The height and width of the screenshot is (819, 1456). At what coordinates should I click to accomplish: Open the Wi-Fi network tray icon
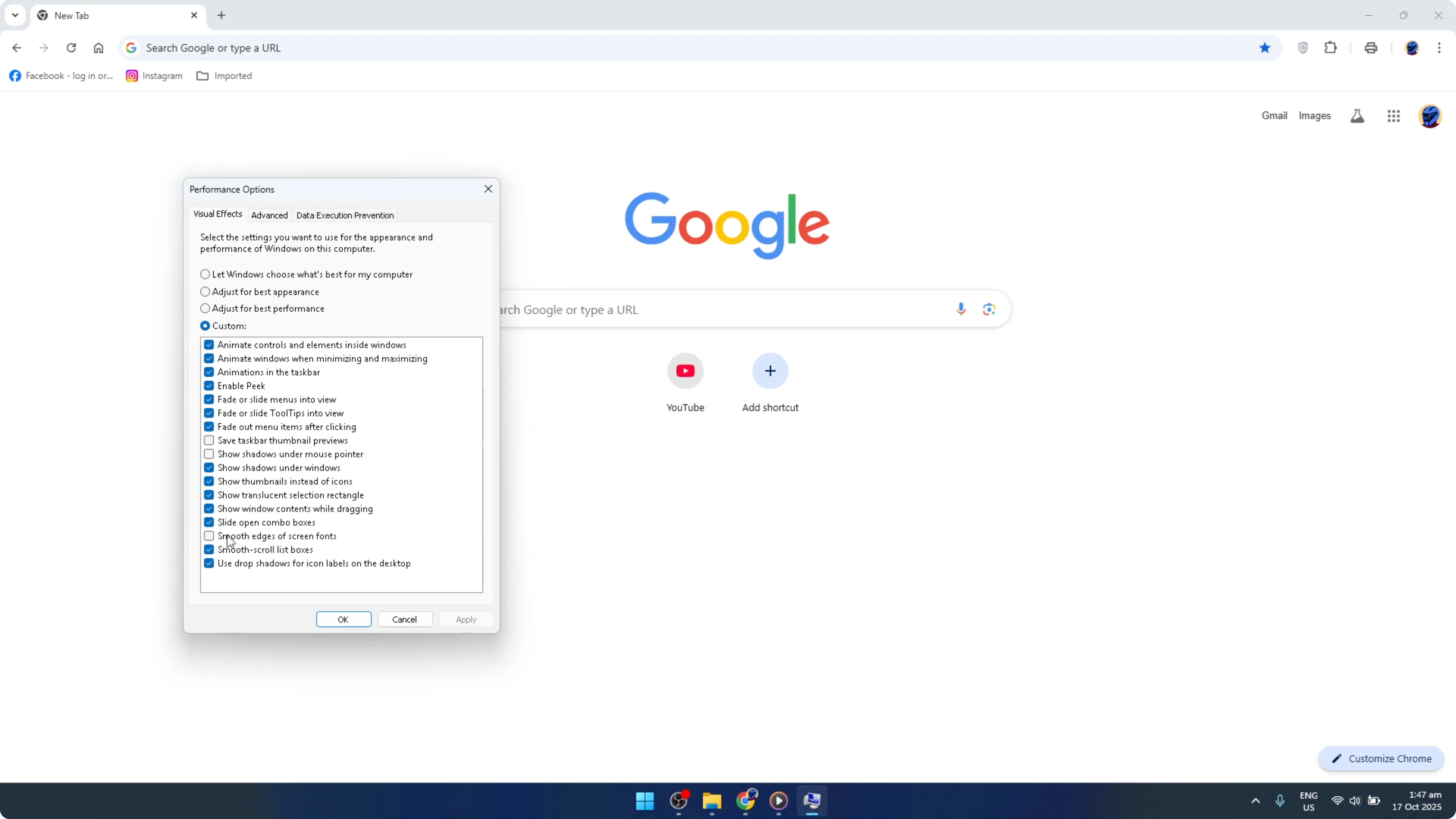pos(1337,800)
